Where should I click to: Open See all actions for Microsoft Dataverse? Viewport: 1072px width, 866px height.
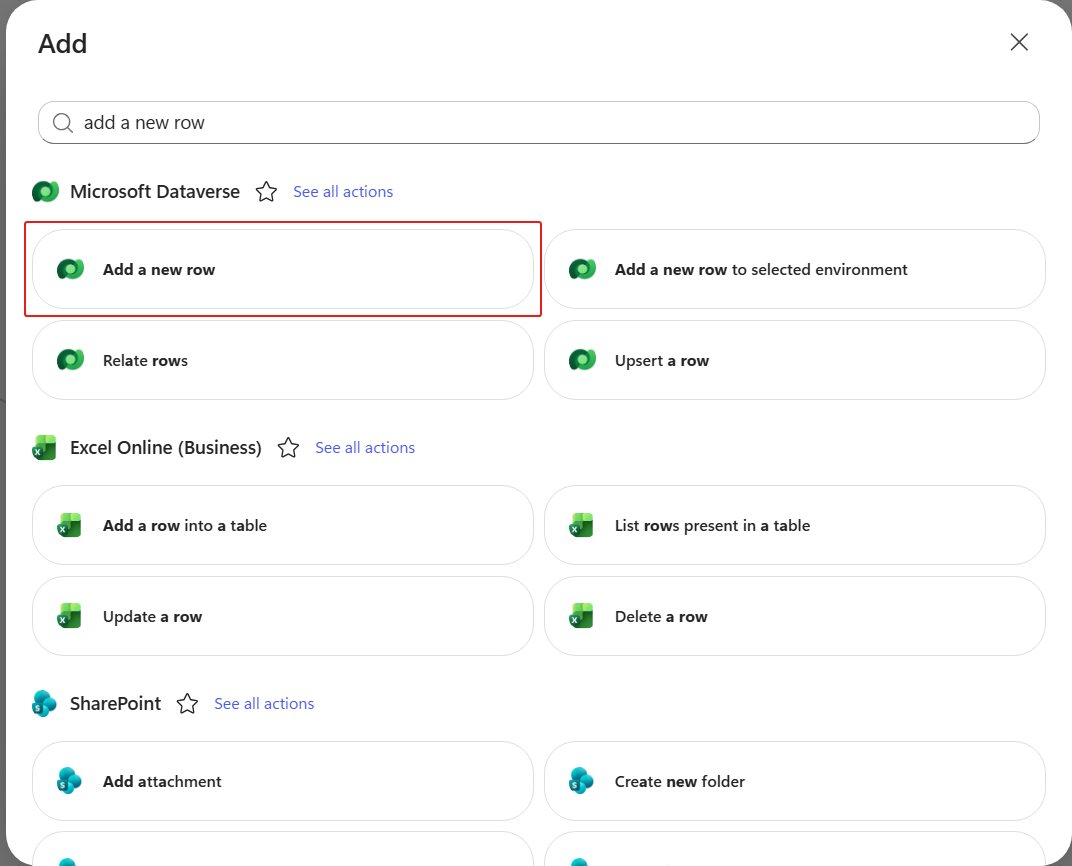click(343, 192)
